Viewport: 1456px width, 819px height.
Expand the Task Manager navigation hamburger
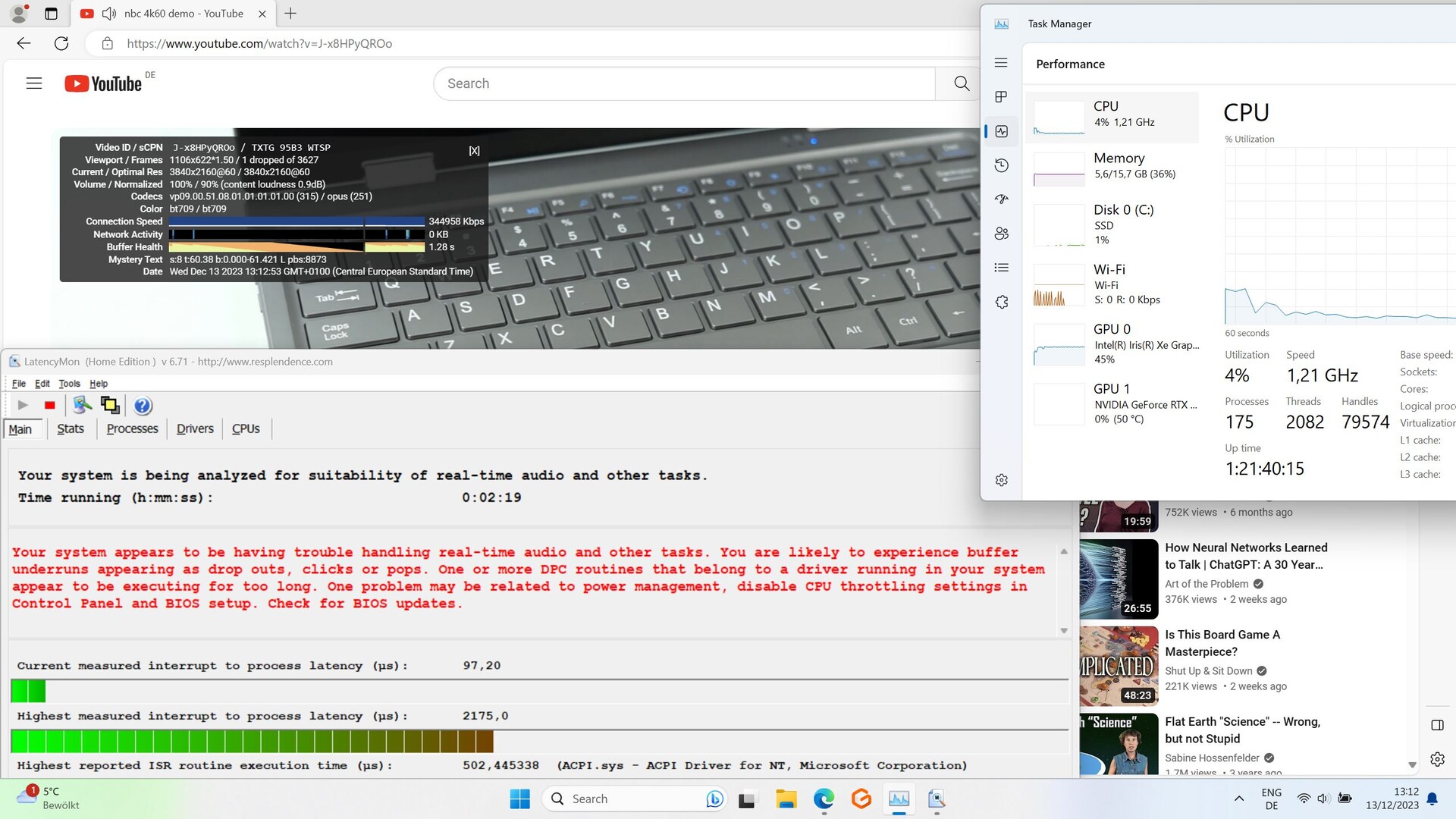1001,63
